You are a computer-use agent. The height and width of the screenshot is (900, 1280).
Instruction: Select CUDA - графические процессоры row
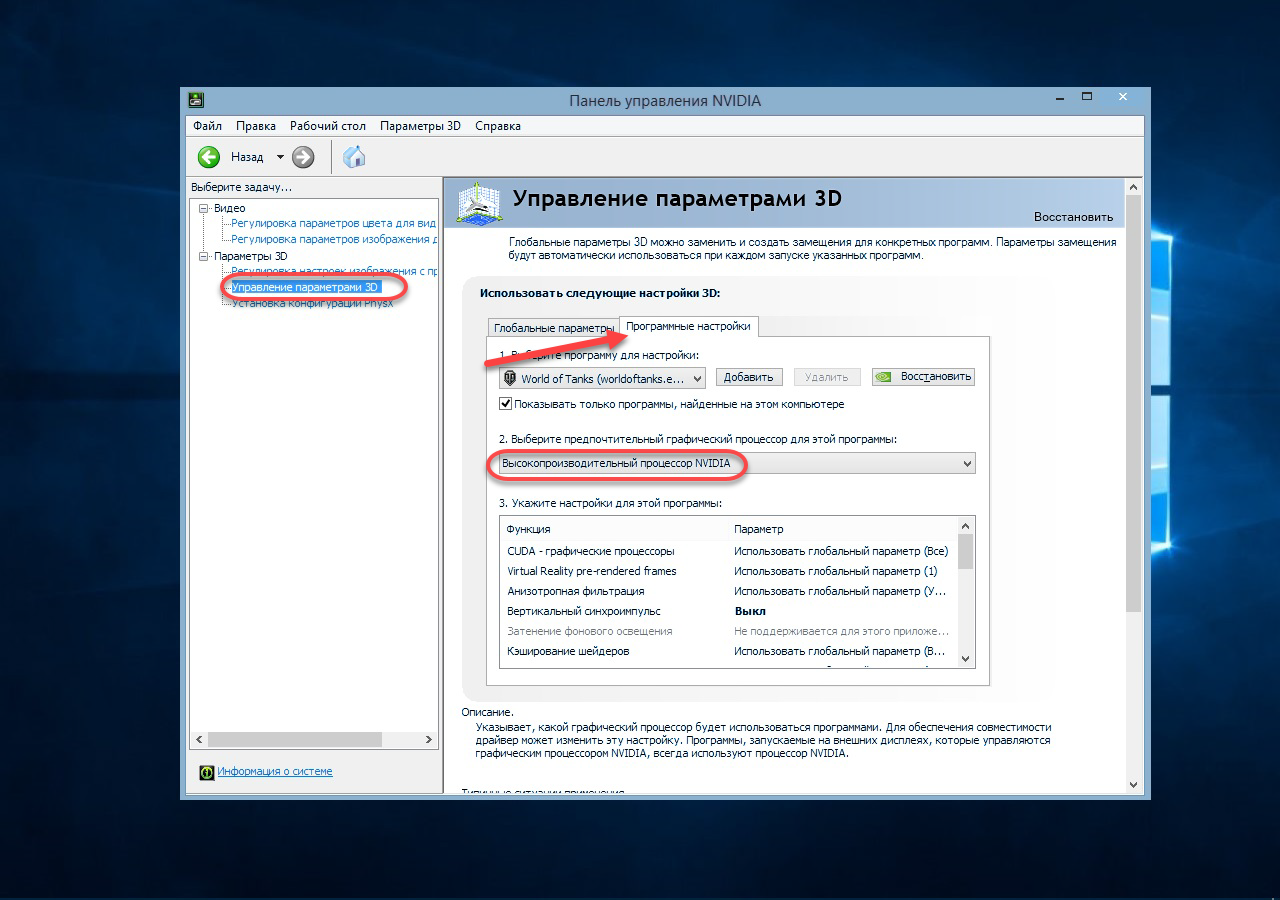729,551
